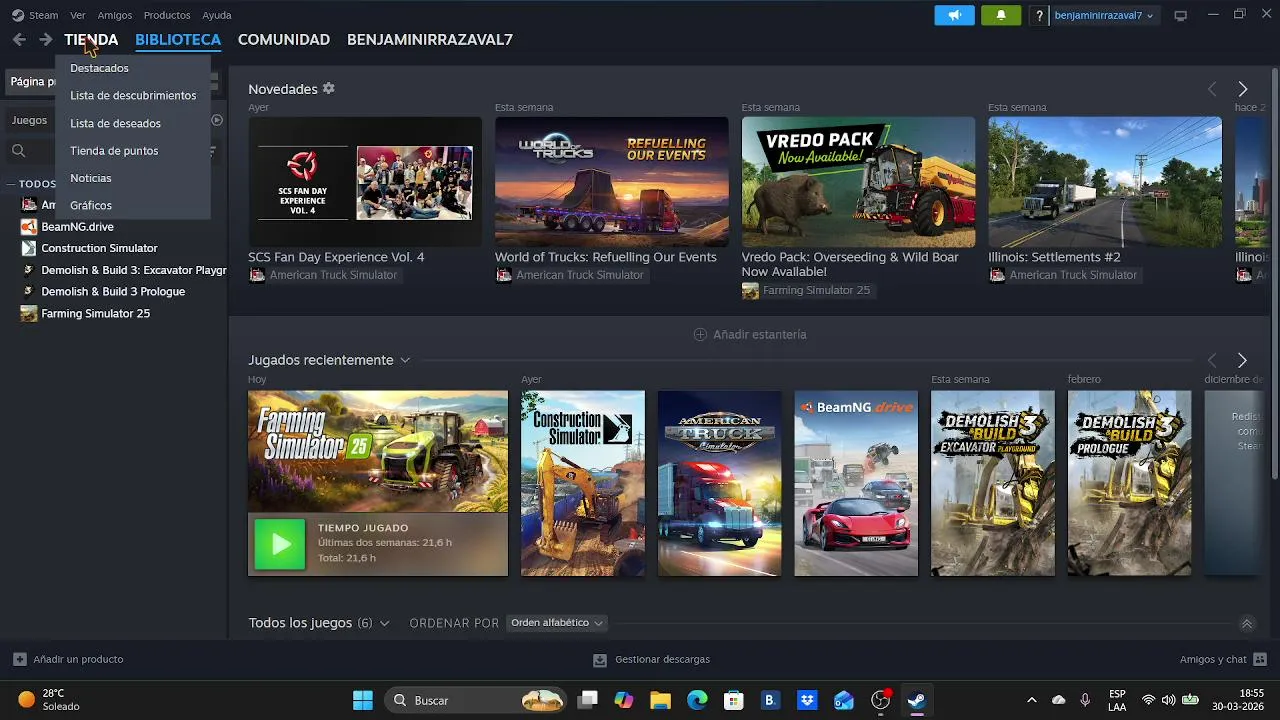This screenshot has height=720, width=1280.
Task: Open benjaminirrazaval7 account dropdown
Action: click(x=1104, y=15)
